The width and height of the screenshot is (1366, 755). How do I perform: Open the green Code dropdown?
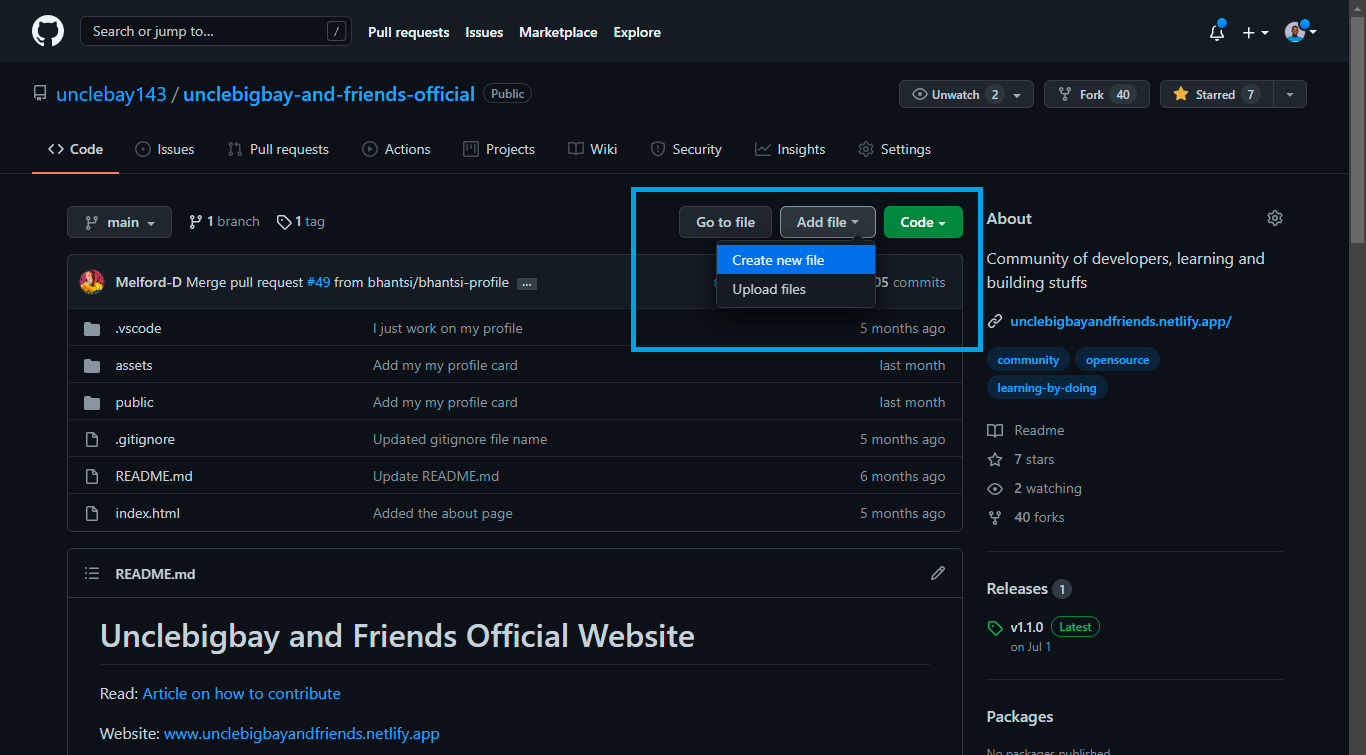coord(923,222)
